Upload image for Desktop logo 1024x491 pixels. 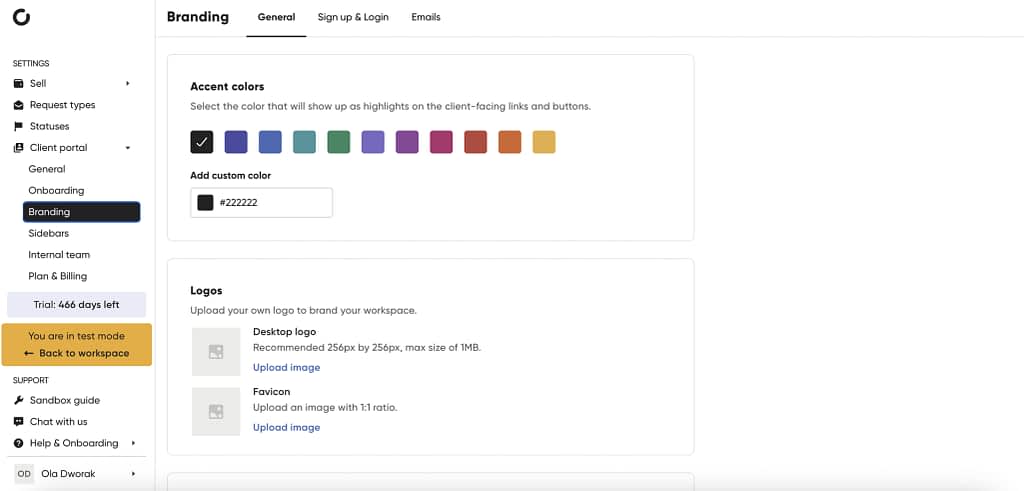click(287, 368)
